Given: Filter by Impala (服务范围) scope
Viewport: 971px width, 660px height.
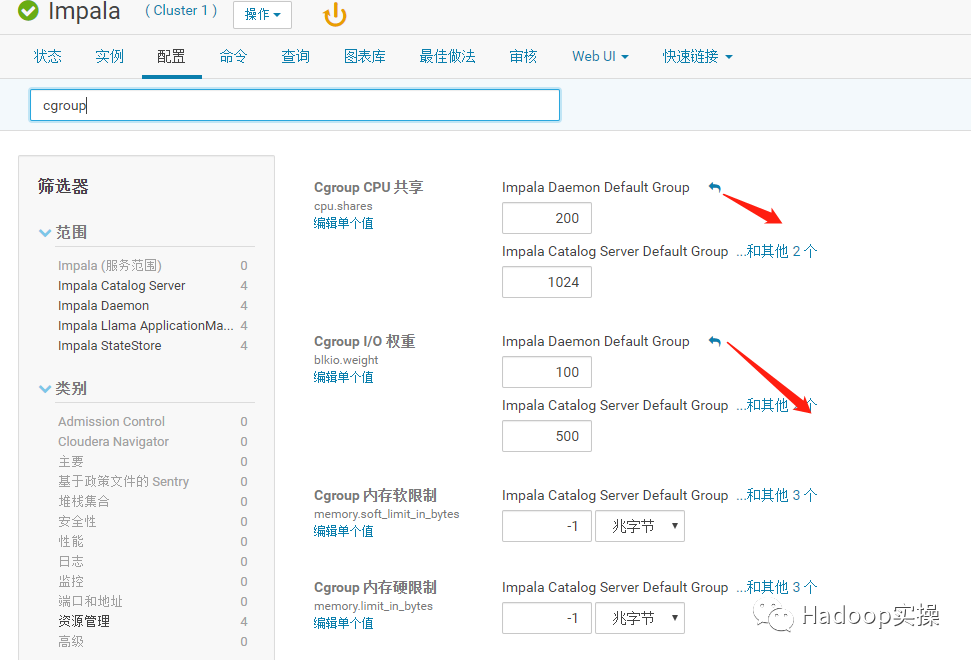Looking at the screenshot, I should coord(110,266).
